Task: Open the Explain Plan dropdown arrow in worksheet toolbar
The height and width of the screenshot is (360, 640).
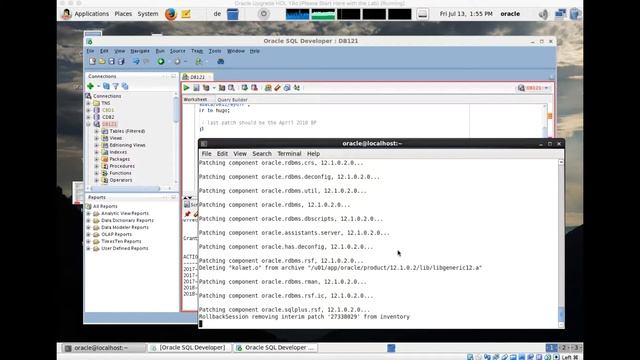Action: tap(213, 88)
